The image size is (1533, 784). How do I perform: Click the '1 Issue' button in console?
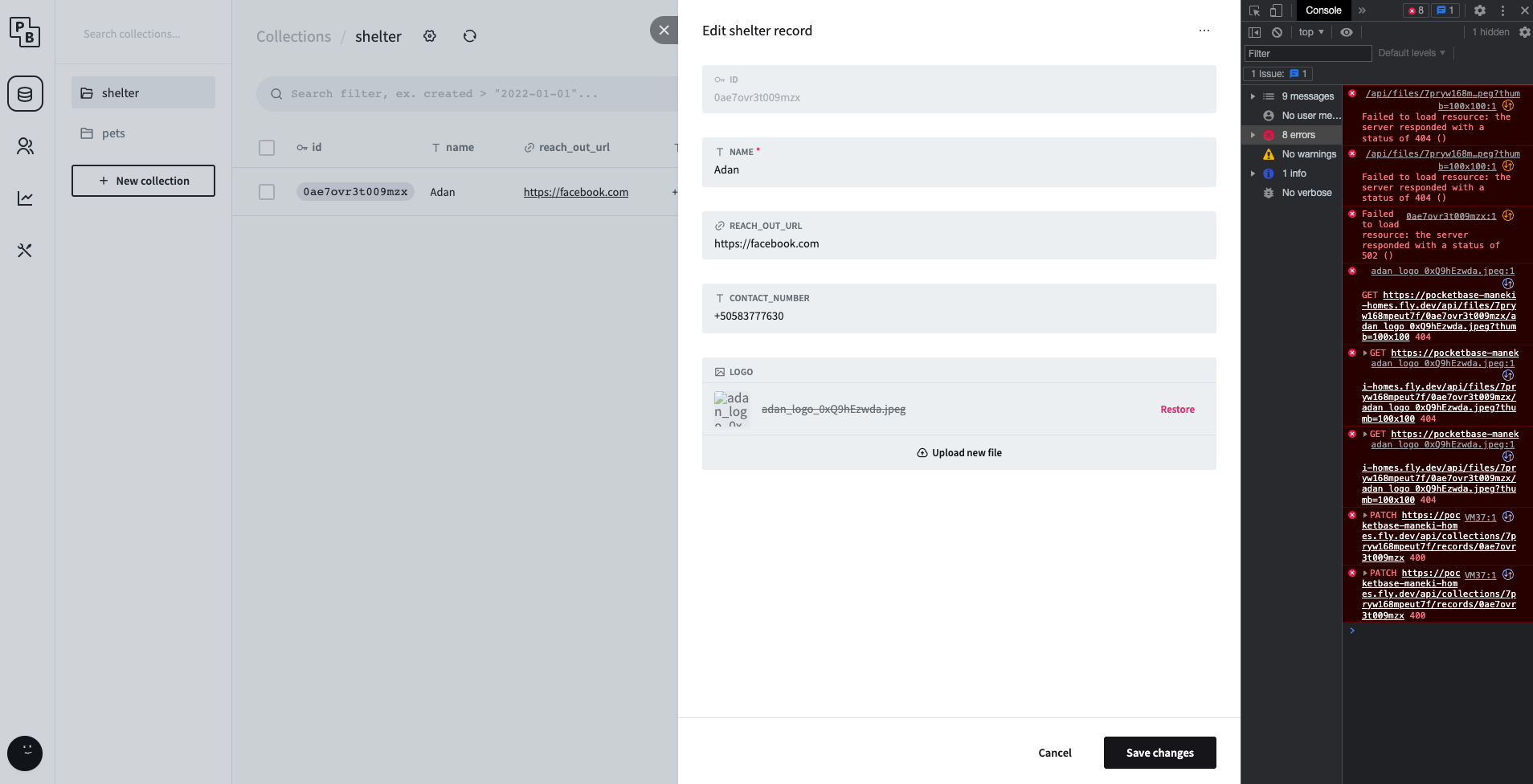pyautogui.click(x=1278, y=74)
